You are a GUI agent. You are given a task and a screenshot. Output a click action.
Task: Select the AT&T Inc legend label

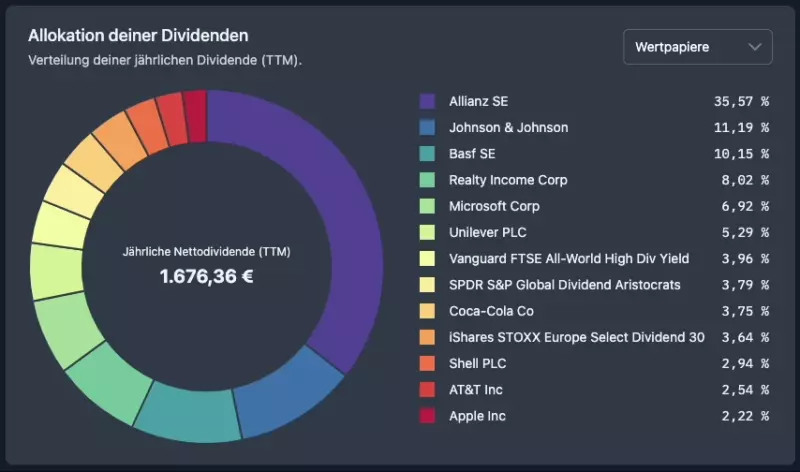point(478,390)
